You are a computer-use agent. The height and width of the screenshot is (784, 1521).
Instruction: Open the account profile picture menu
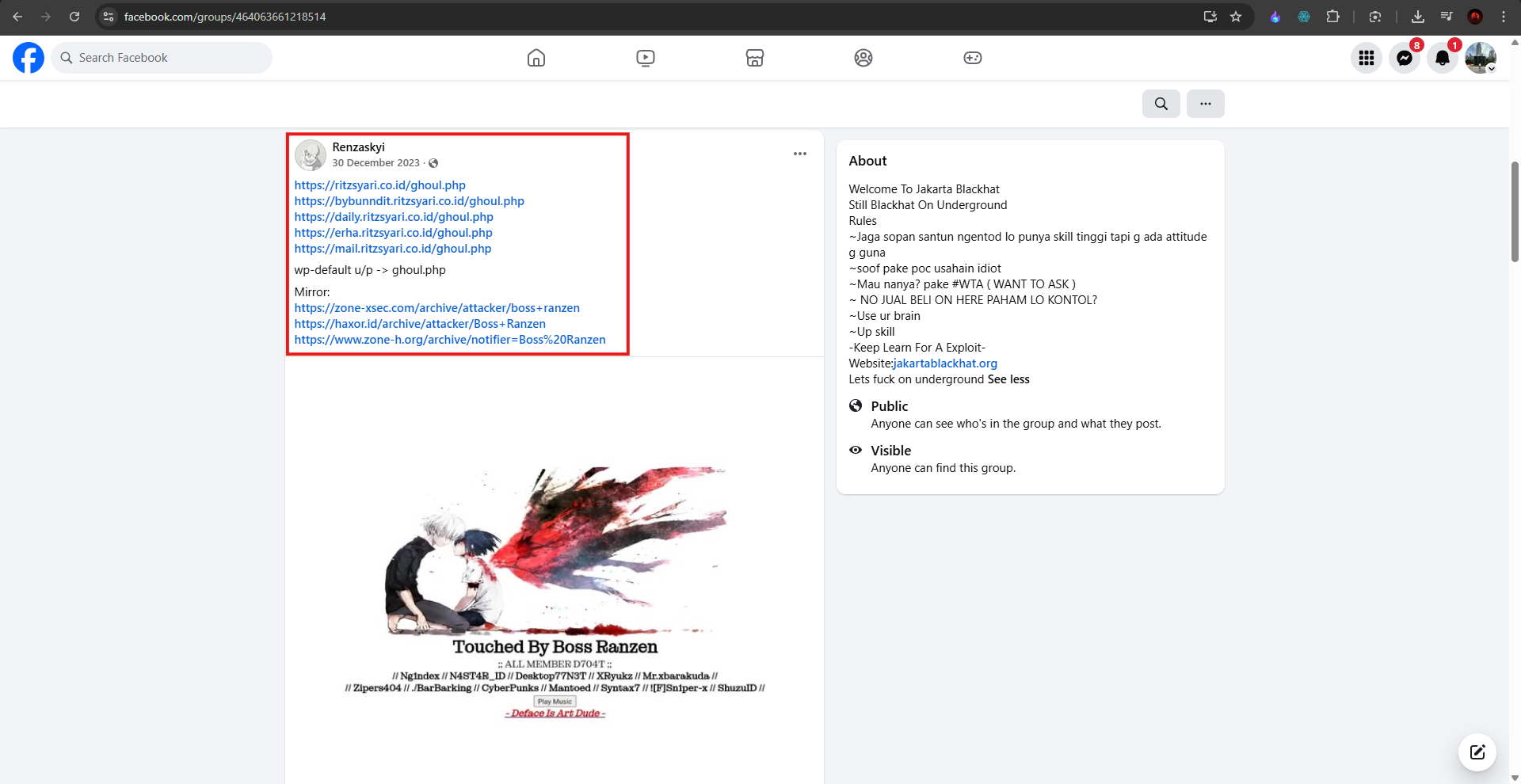1481,58
